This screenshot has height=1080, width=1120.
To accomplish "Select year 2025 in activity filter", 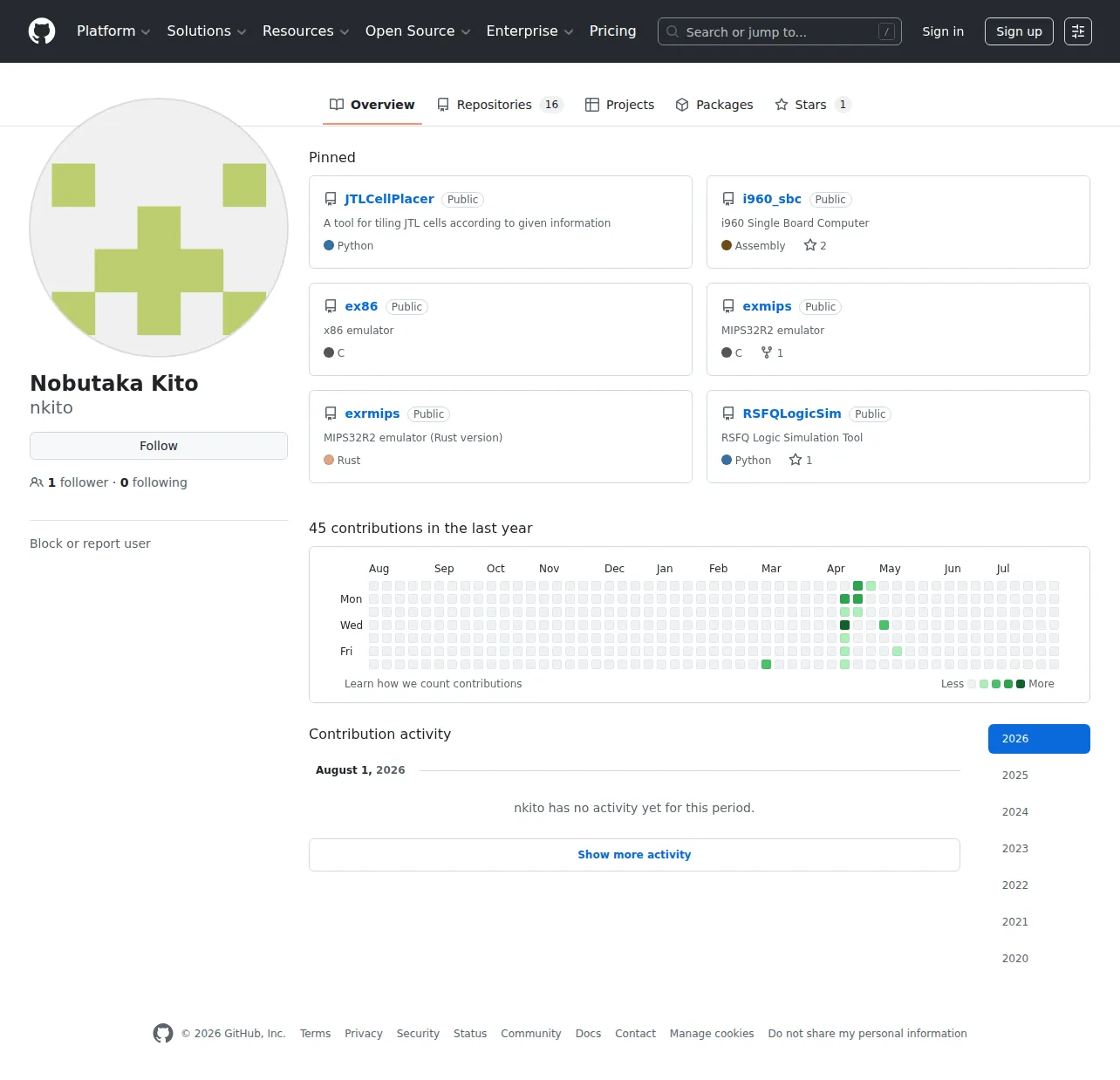I will [1039, 776].
